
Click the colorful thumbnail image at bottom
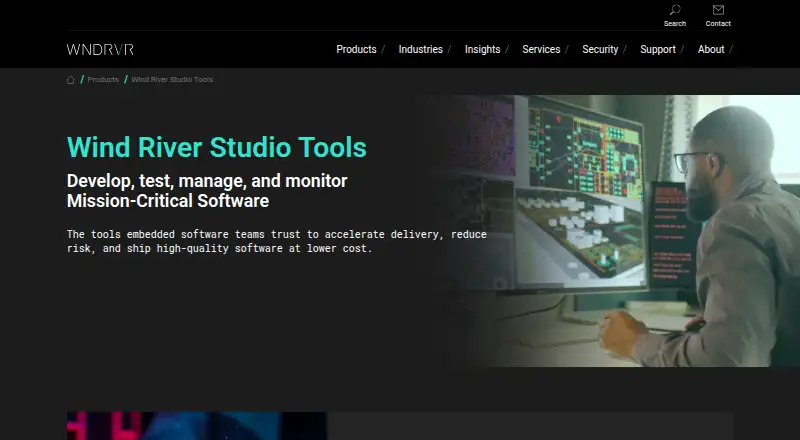tap(197, 426)
